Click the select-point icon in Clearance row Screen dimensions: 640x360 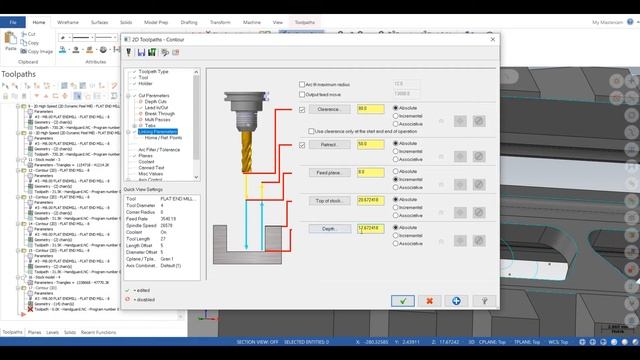(x=460, y=121)
